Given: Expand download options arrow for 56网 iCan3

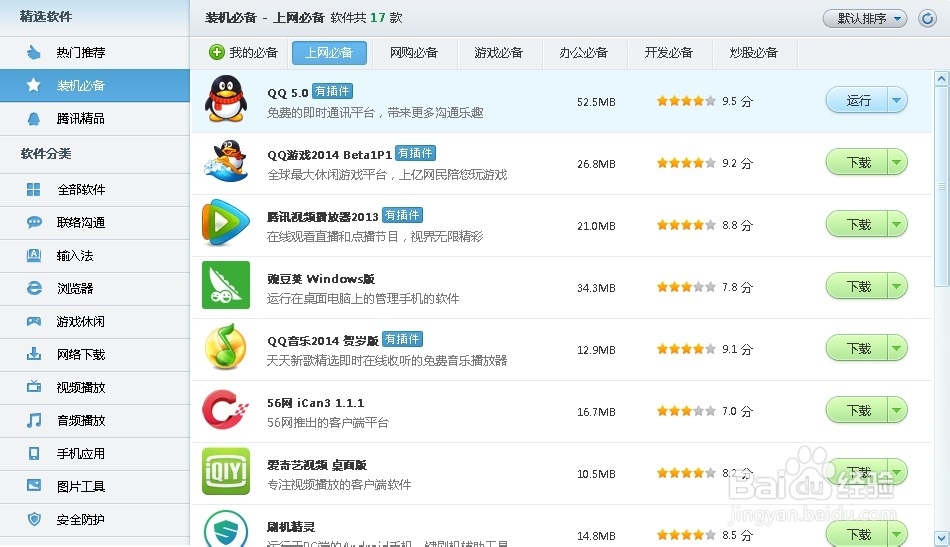Looking at the screenshot, I should point(897,410).
